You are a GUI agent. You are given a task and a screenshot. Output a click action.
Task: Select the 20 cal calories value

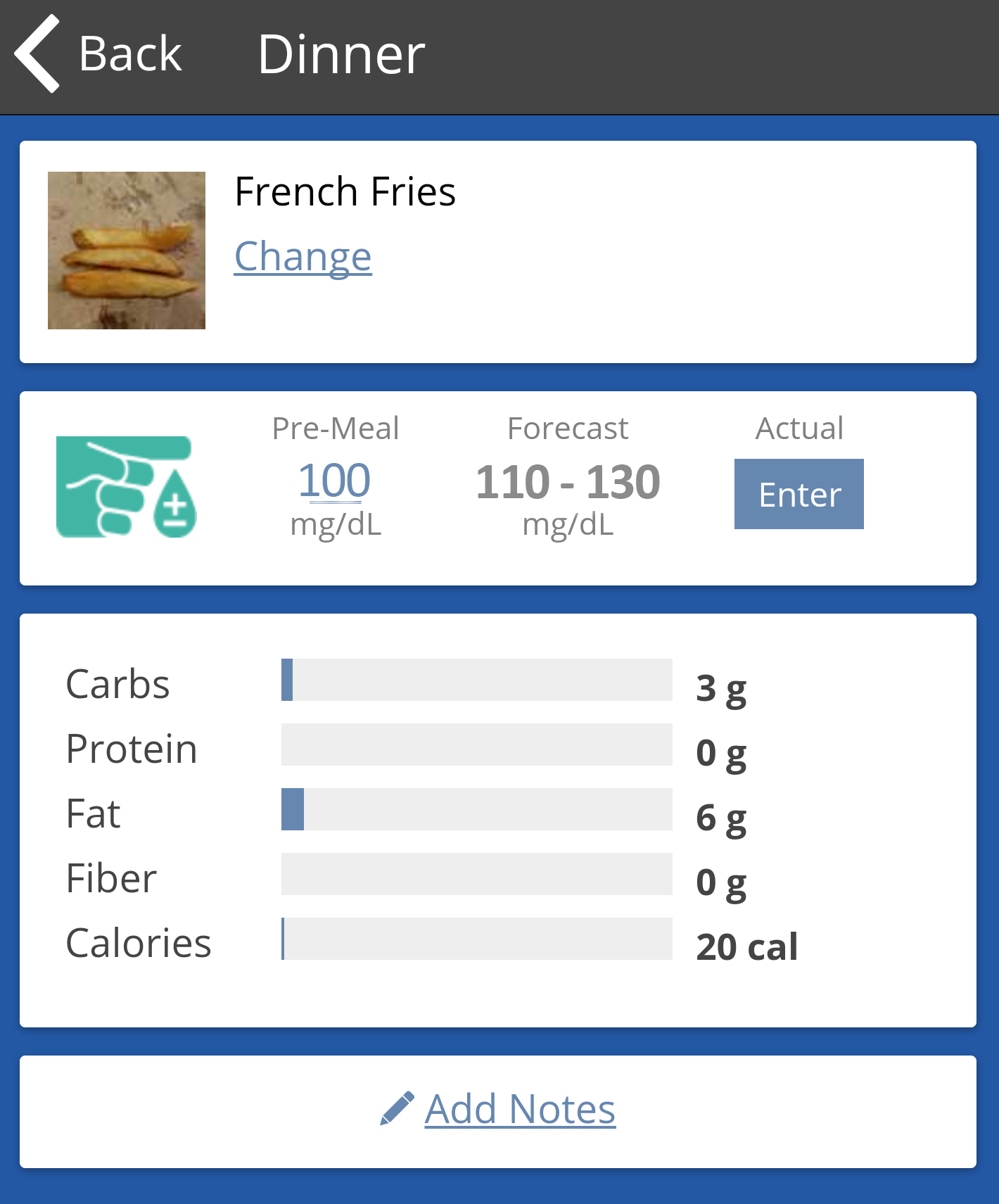pos(746,946)
